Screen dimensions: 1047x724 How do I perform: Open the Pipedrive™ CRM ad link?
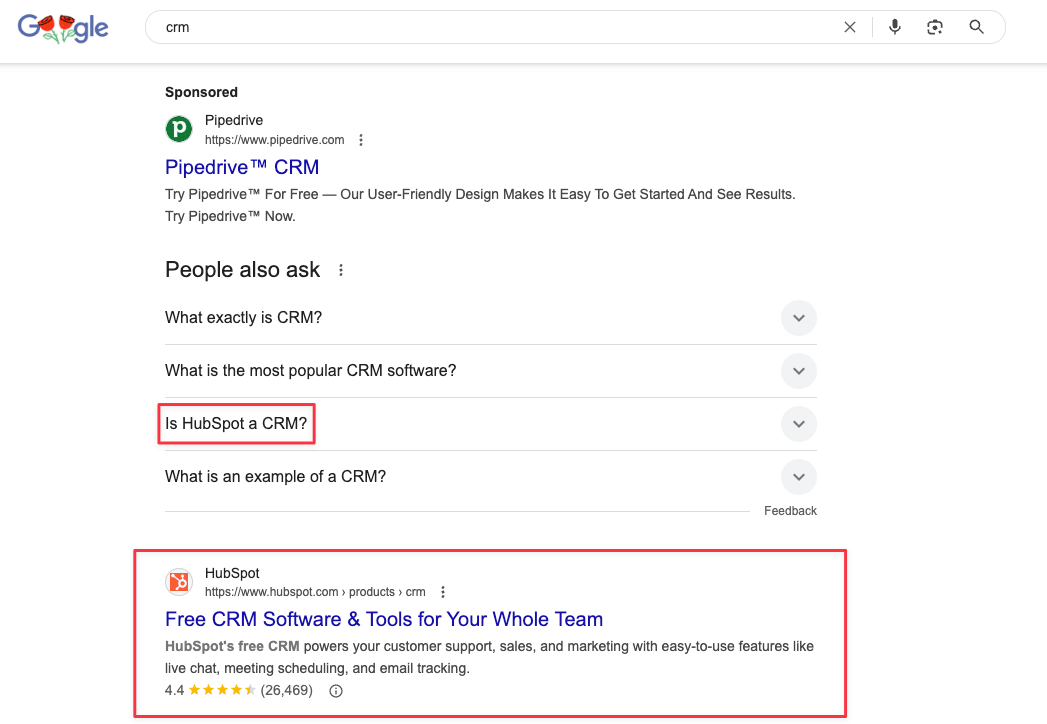click(242, 167)
